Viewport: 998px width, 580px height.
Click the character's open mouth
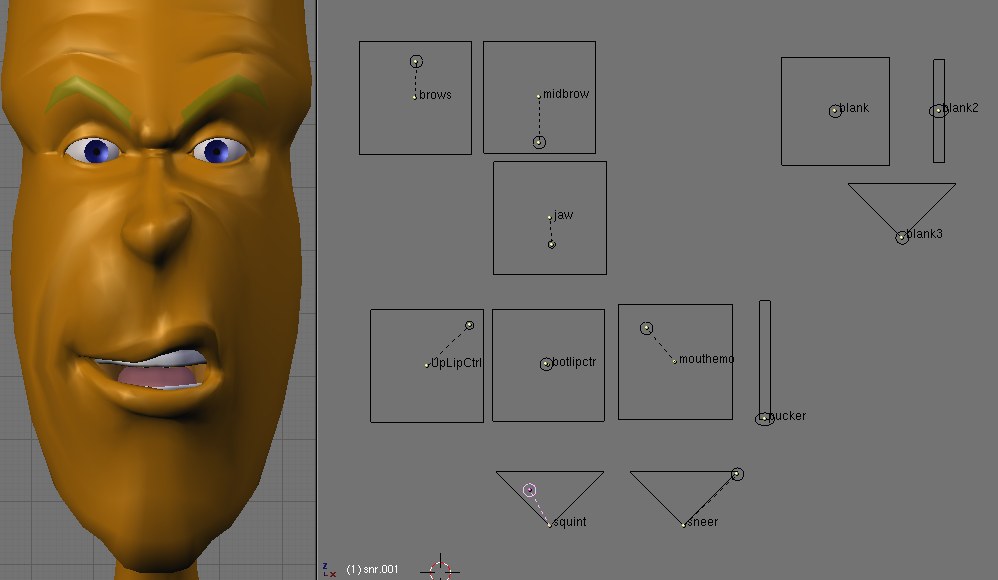[x=151, y=369]
